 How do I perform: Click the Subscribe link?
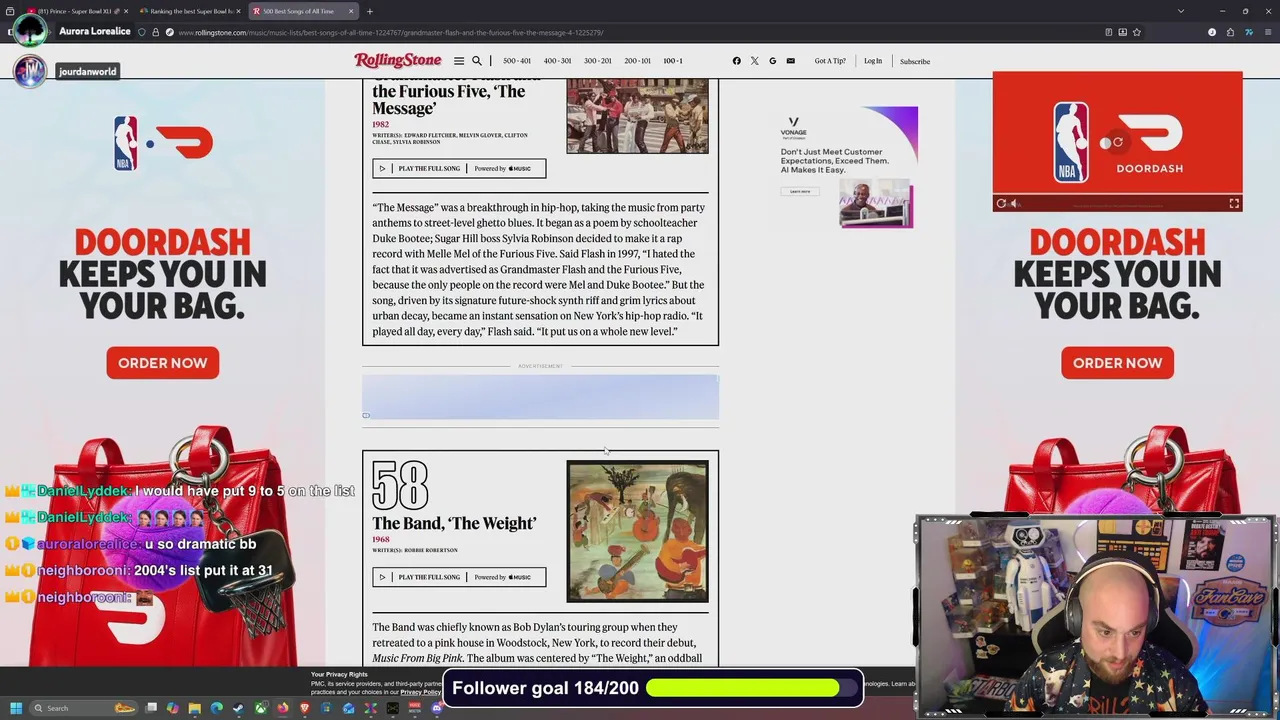point(915,61)
